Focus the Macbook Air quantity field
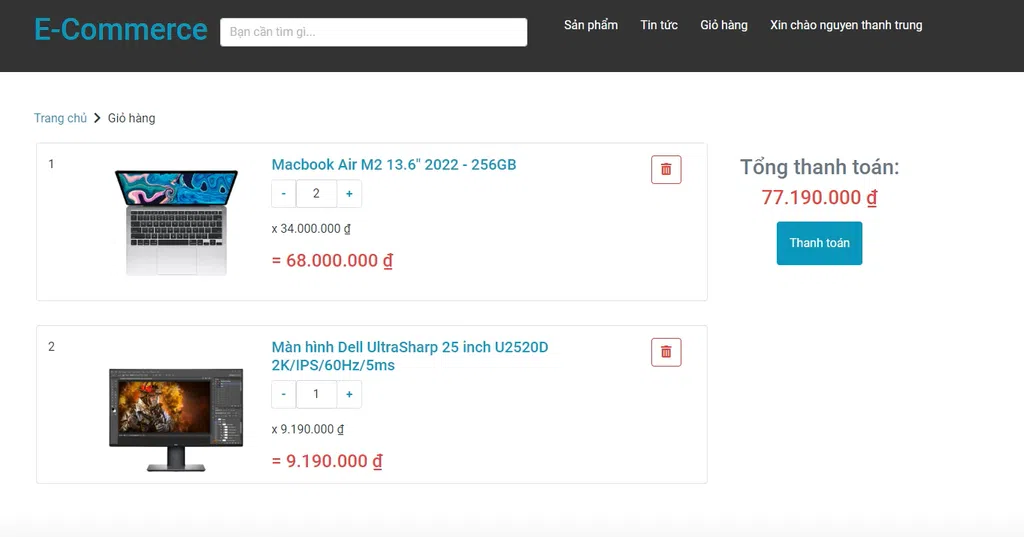The height and width of the screenshot is (537, 1024). (x=316, y=193)
